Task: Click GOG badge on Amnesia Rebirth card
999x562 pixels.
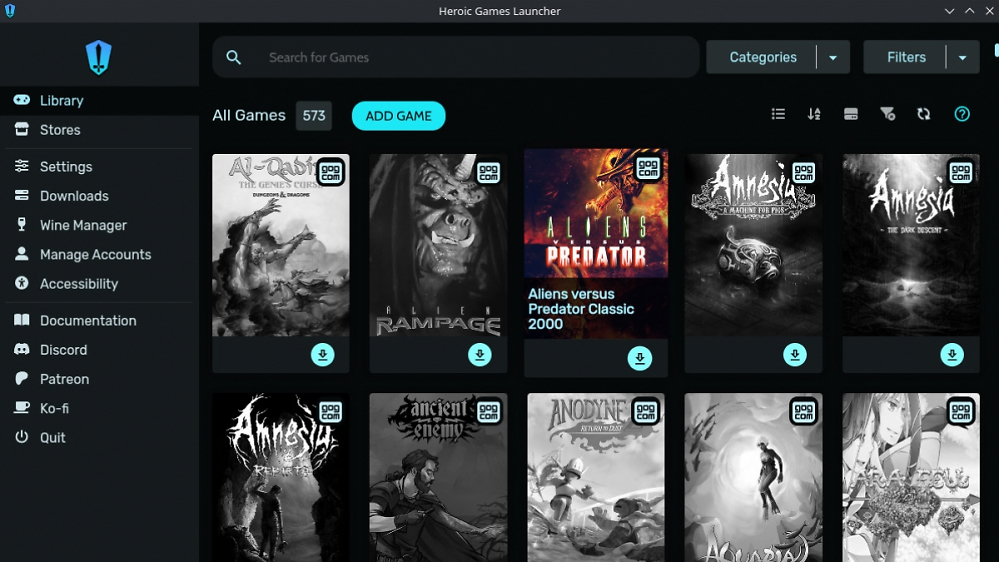Action: pyautogui.click(x=330, y=412)
